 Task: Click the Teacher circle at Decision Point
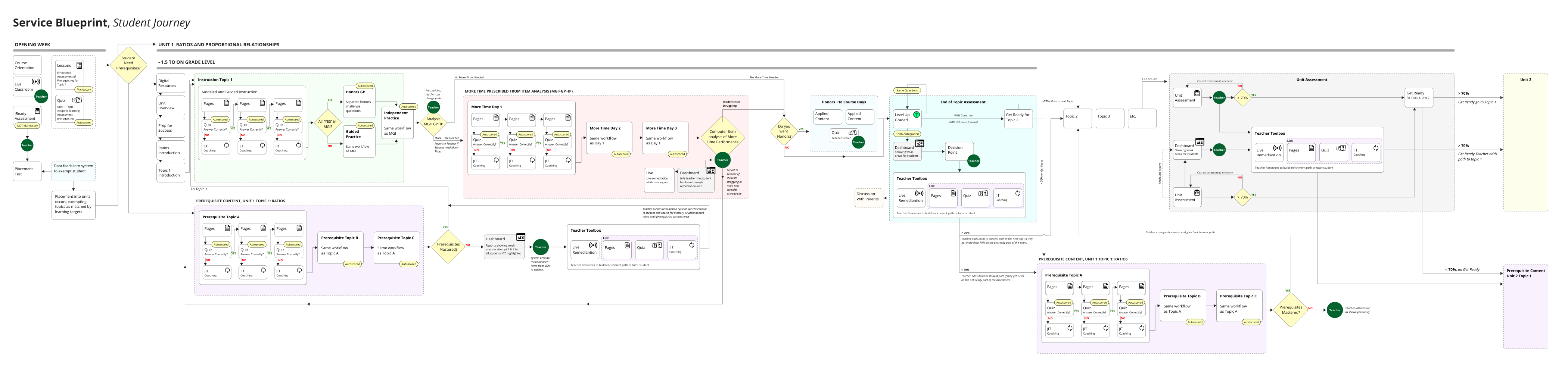[x=974, y=161]
